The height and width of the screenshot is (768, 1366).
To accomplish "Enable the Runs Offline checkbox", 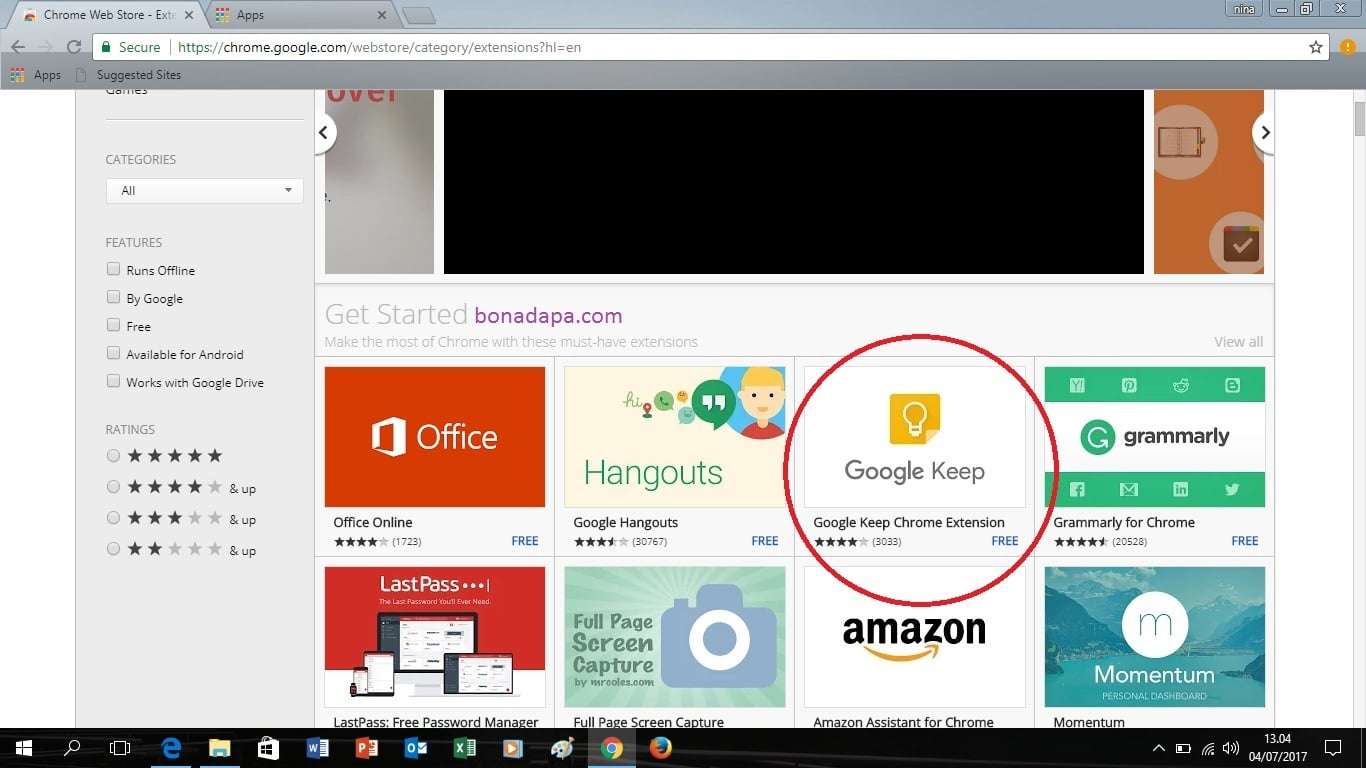I will 113,269.
